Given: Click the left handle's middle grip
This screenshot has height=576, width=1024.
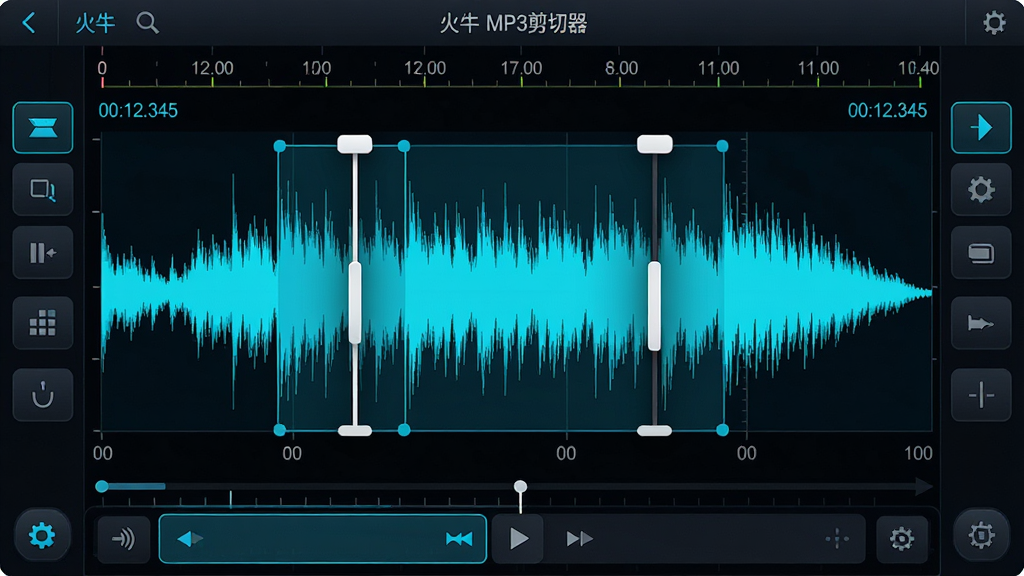Looking at the screenshot, I should [355, 302].
